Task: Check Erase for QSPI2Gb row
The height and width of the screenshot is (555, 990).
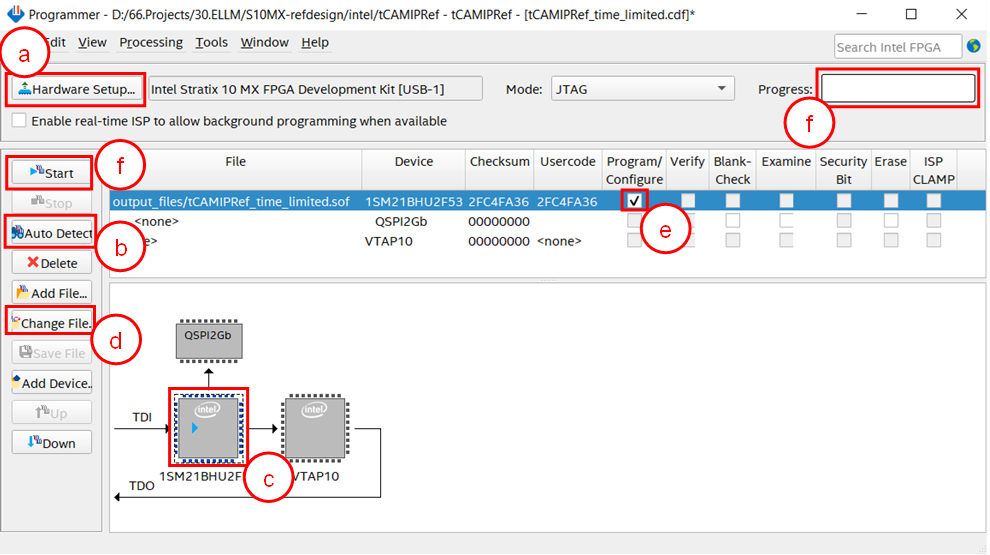Action: coord(890,221)
